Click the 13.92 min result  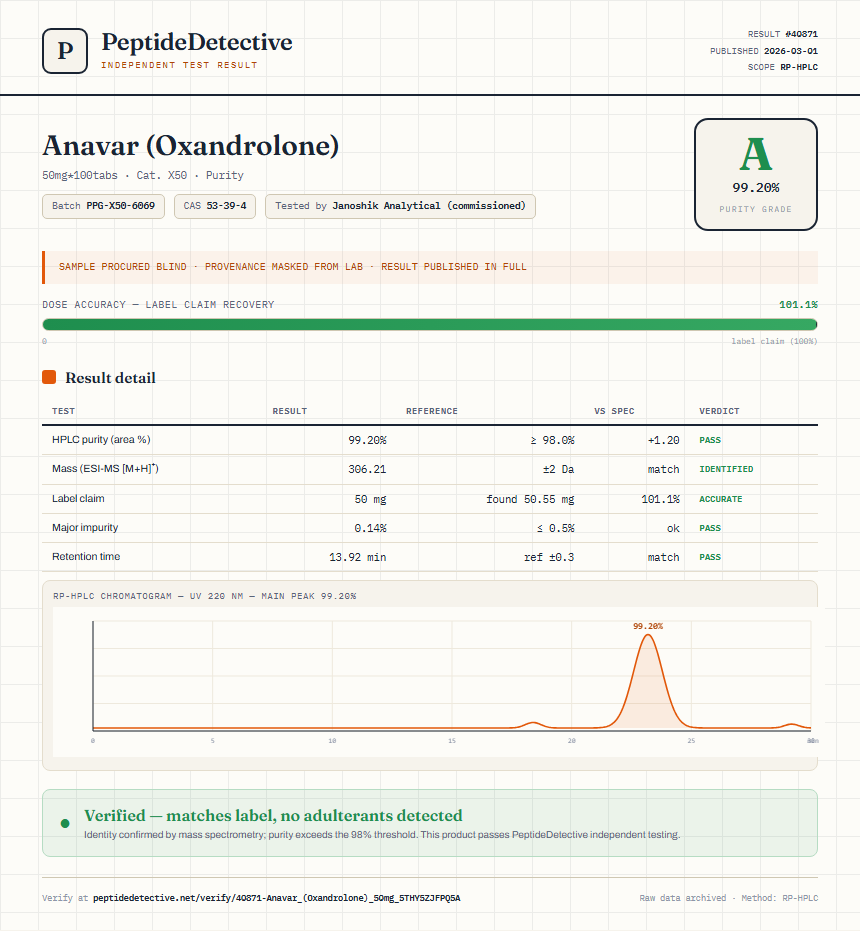[x=358, y=557]
